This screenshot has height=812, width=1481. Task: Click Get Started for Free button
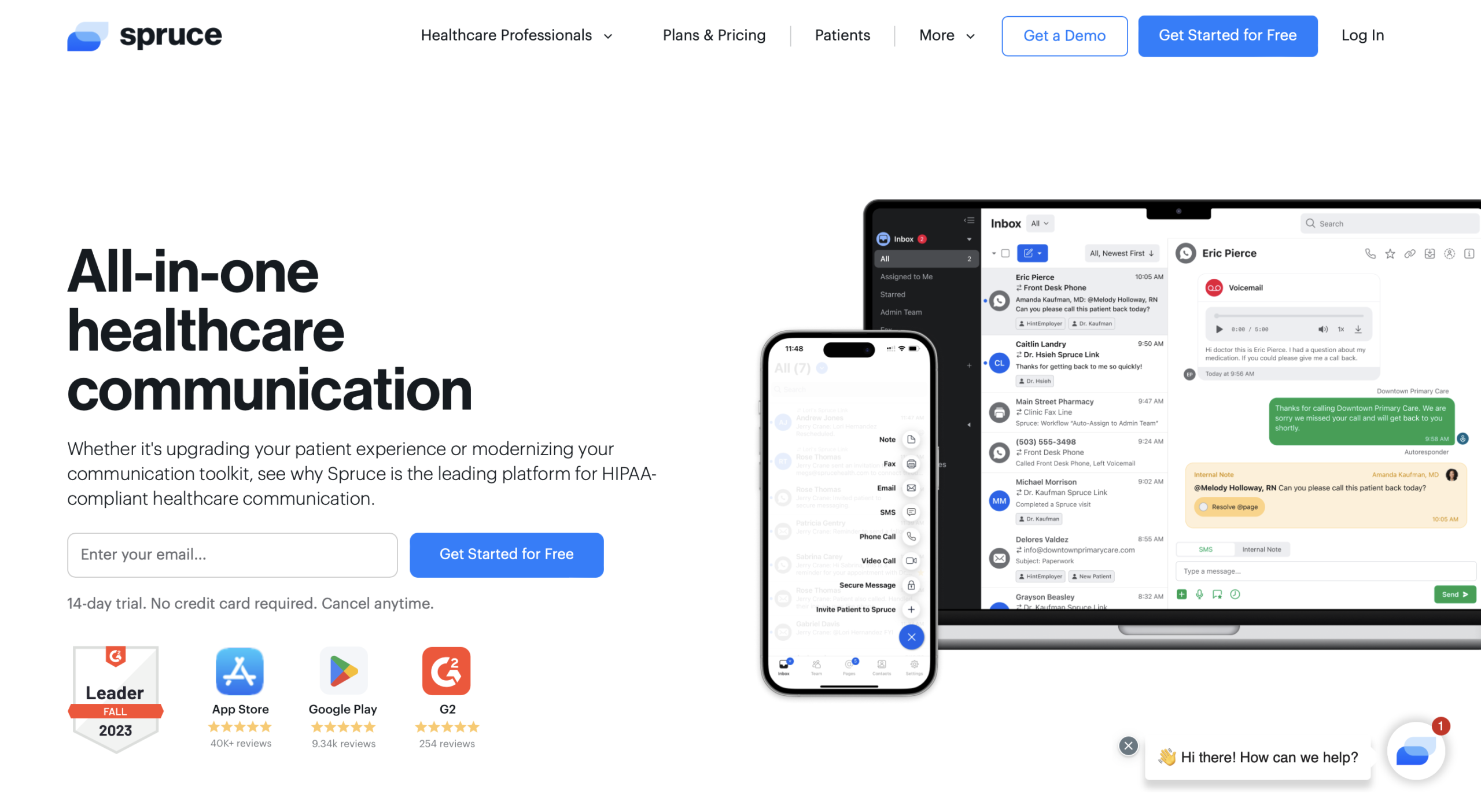click(x=1228, y=35)
